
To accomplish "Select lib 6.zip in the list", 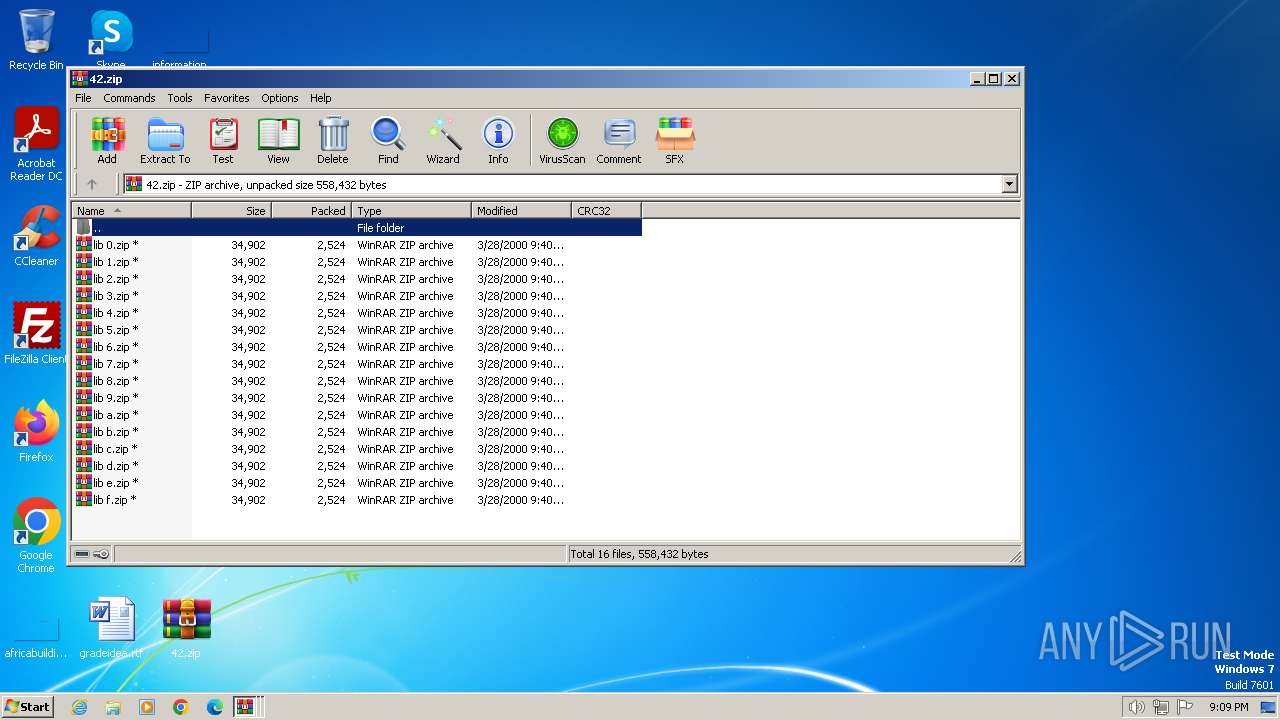I will [357, 347].
